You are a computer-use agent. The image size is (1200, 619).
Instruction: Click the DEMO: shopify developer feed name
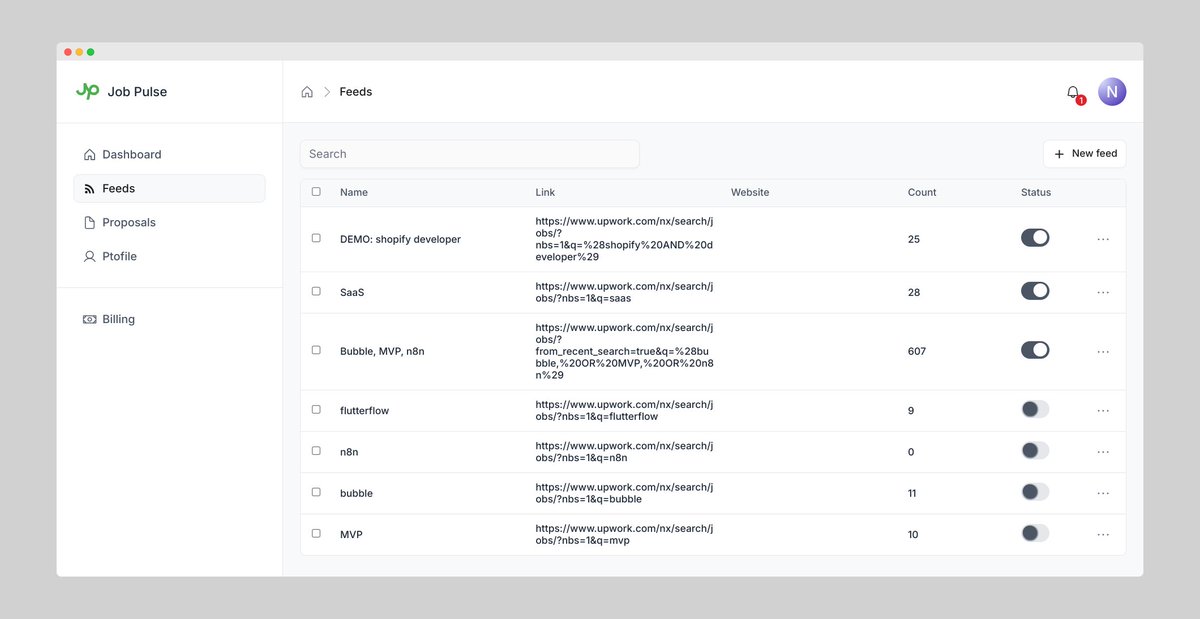click(400, 240)
